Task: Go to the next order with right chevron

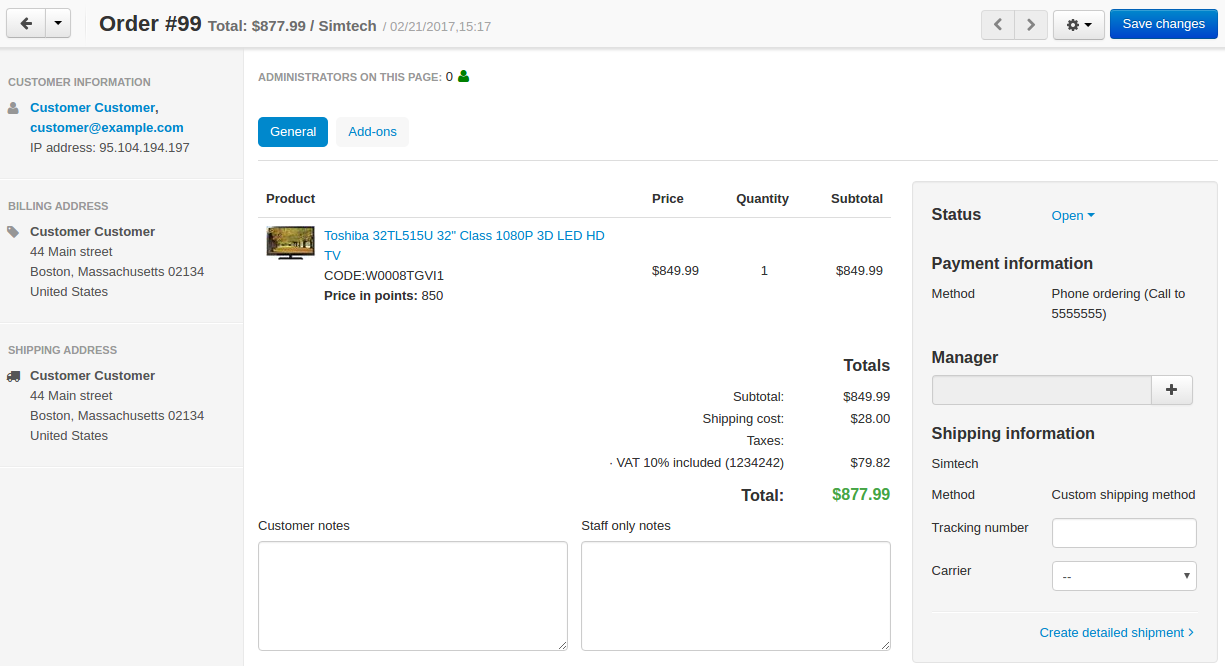Action: pos(1031,25)
